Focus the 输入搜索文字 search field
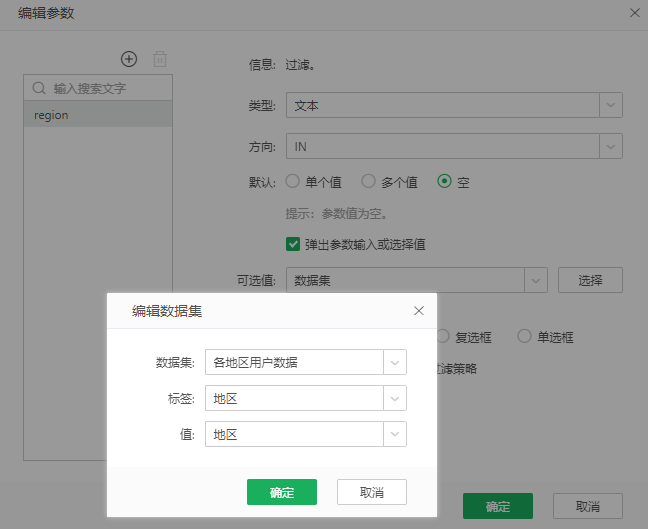Screen dimensions: 648x529 [x=98, y=88]
